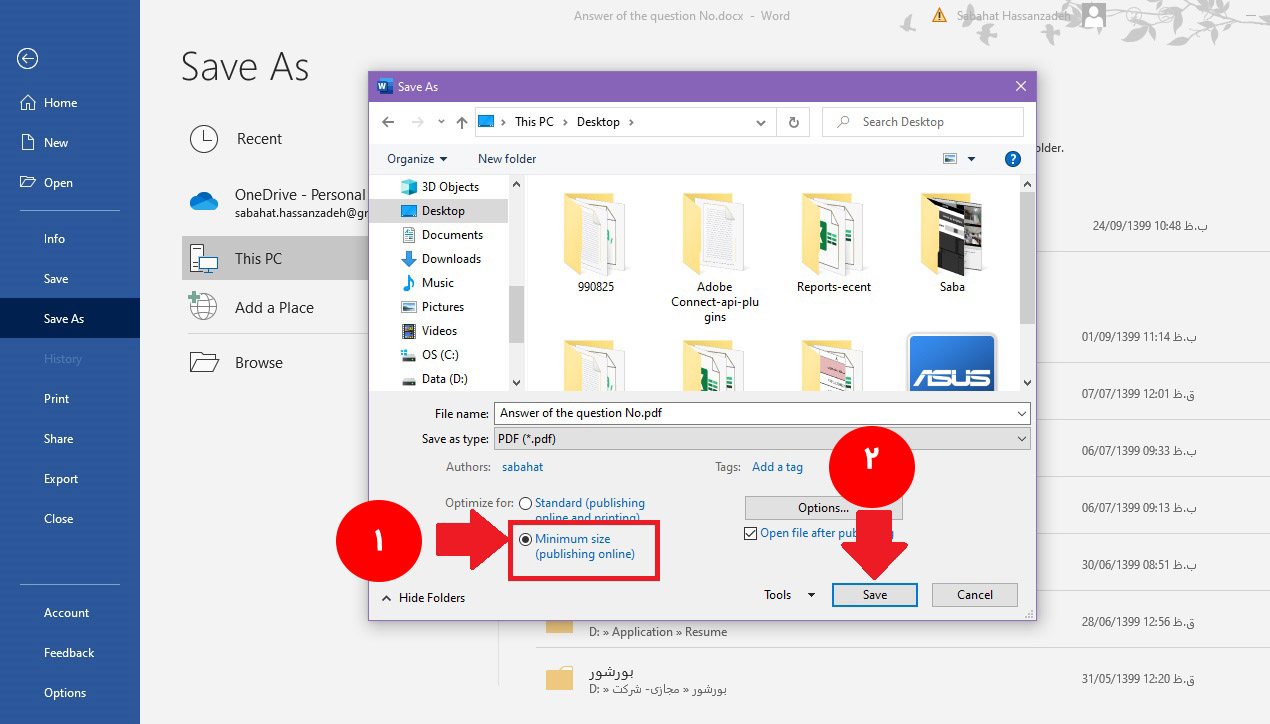Viewport: 1270px width, 724px height.
Task: Refresh the Desktop folder listing
Action: click(x=793, y=122)
